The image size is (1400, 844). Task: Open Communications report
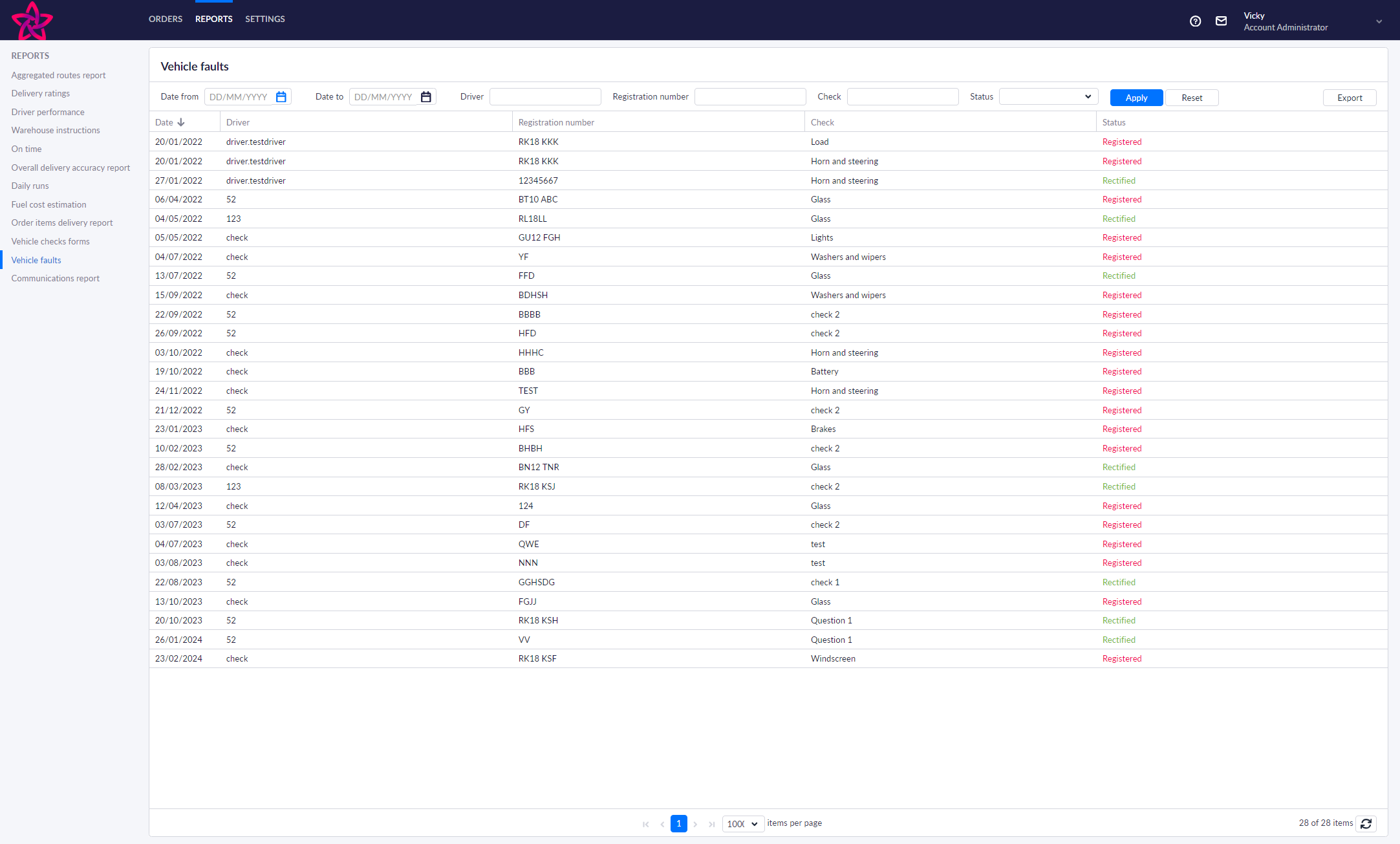pyautogui.click(x=55, y=279)
